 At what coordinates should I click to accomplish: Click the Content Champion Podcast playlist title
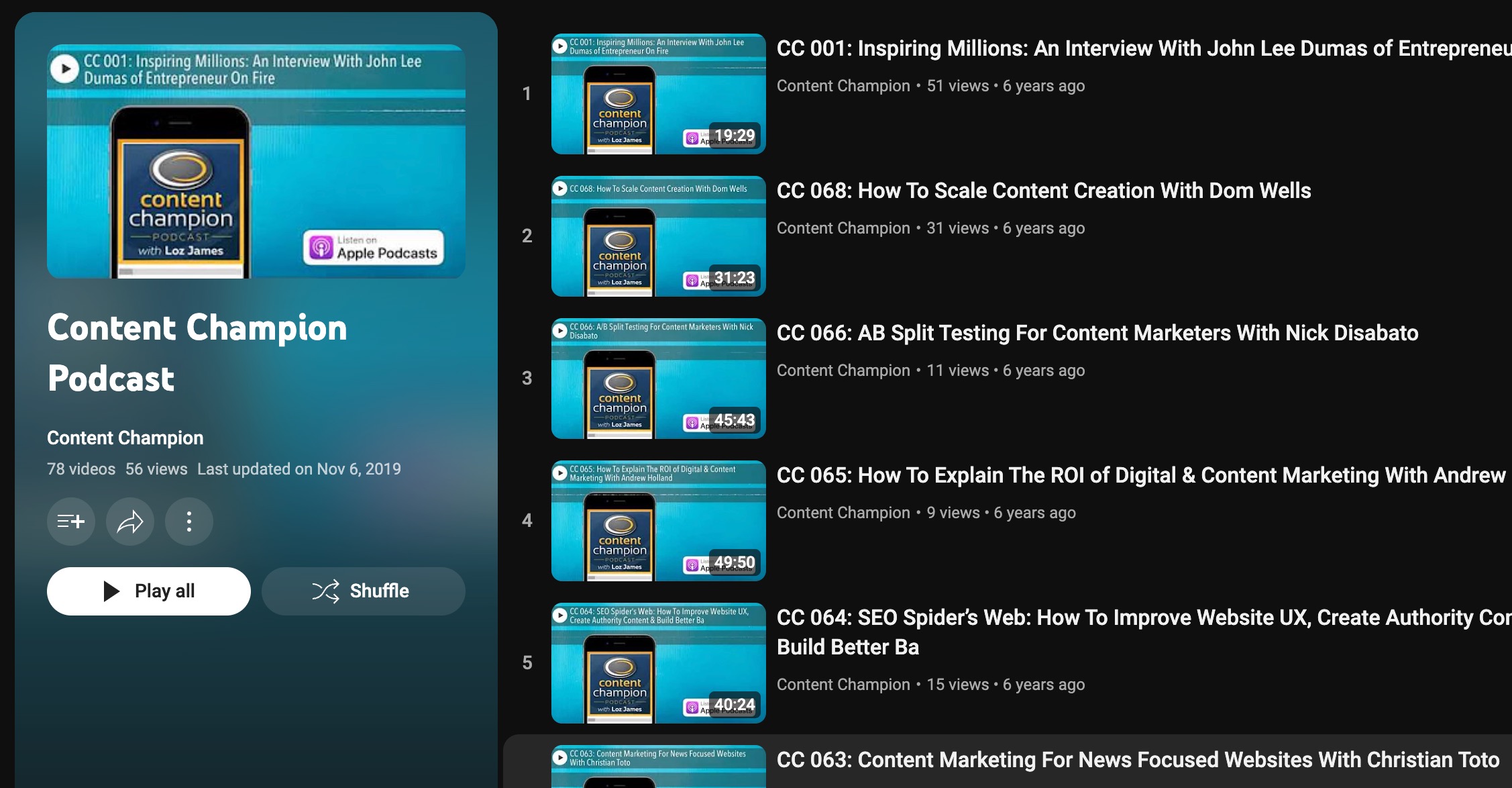click(x=197, y=352)
